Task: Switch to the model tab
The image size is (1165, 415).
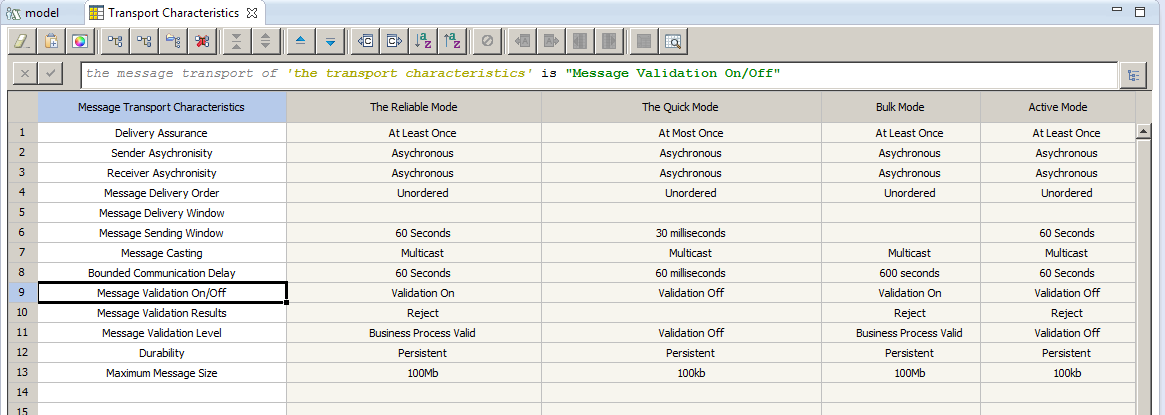Action: pos(33,13)
